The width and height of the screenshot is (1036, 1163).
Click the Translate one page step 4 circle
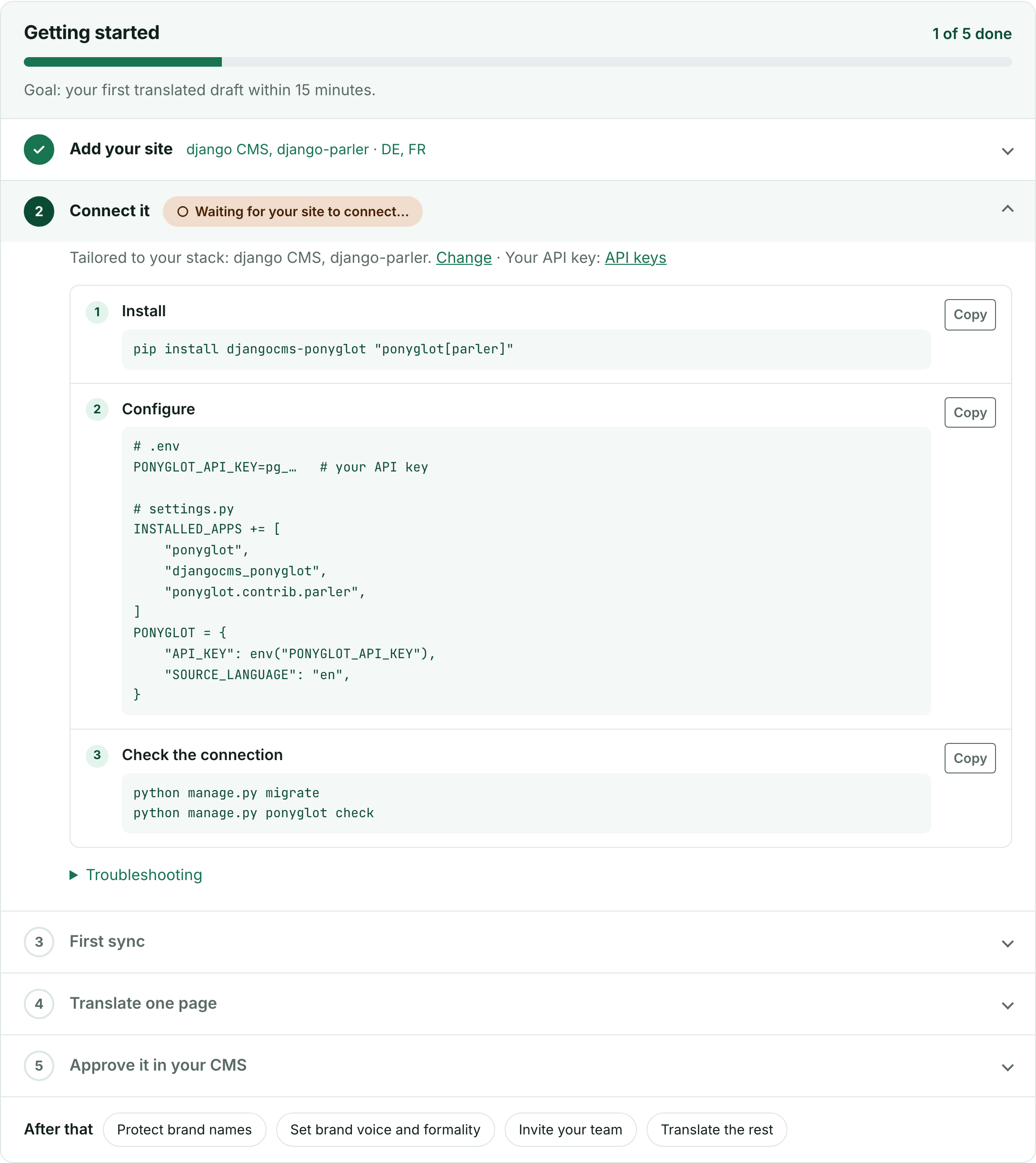39,1003
